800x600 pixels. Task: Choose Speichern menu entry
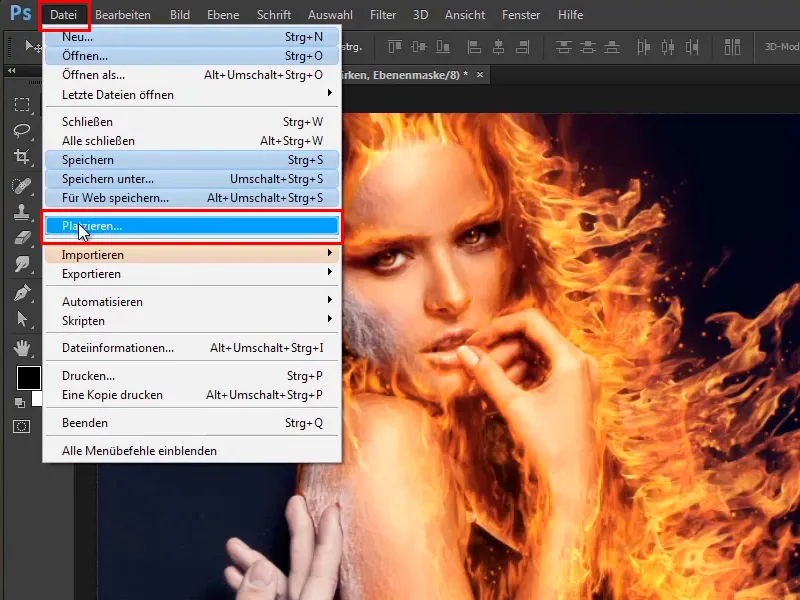coord(192,160)
